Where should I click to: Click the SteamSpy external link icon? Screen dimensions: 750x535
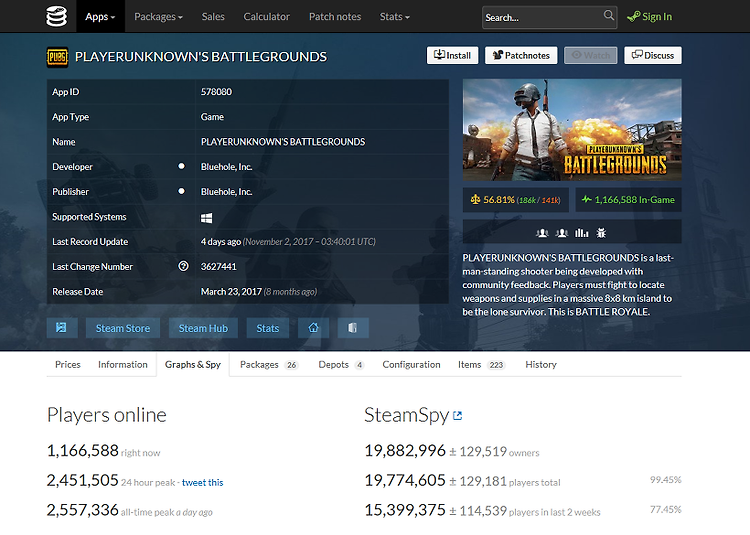[457, 415]
